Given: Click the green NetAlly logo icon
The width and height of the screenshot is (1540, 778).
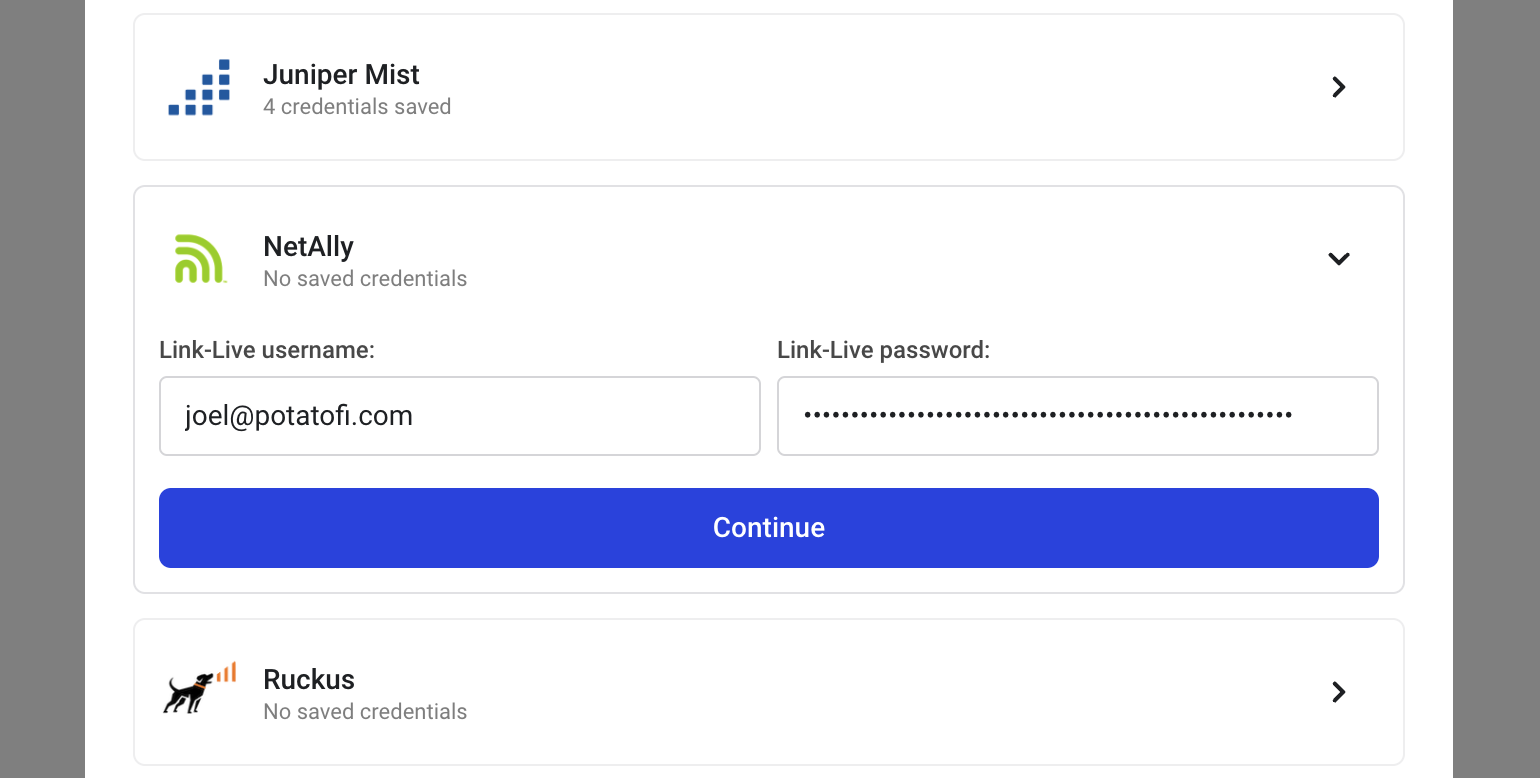Looking at the screenshot, I should 199,259.
